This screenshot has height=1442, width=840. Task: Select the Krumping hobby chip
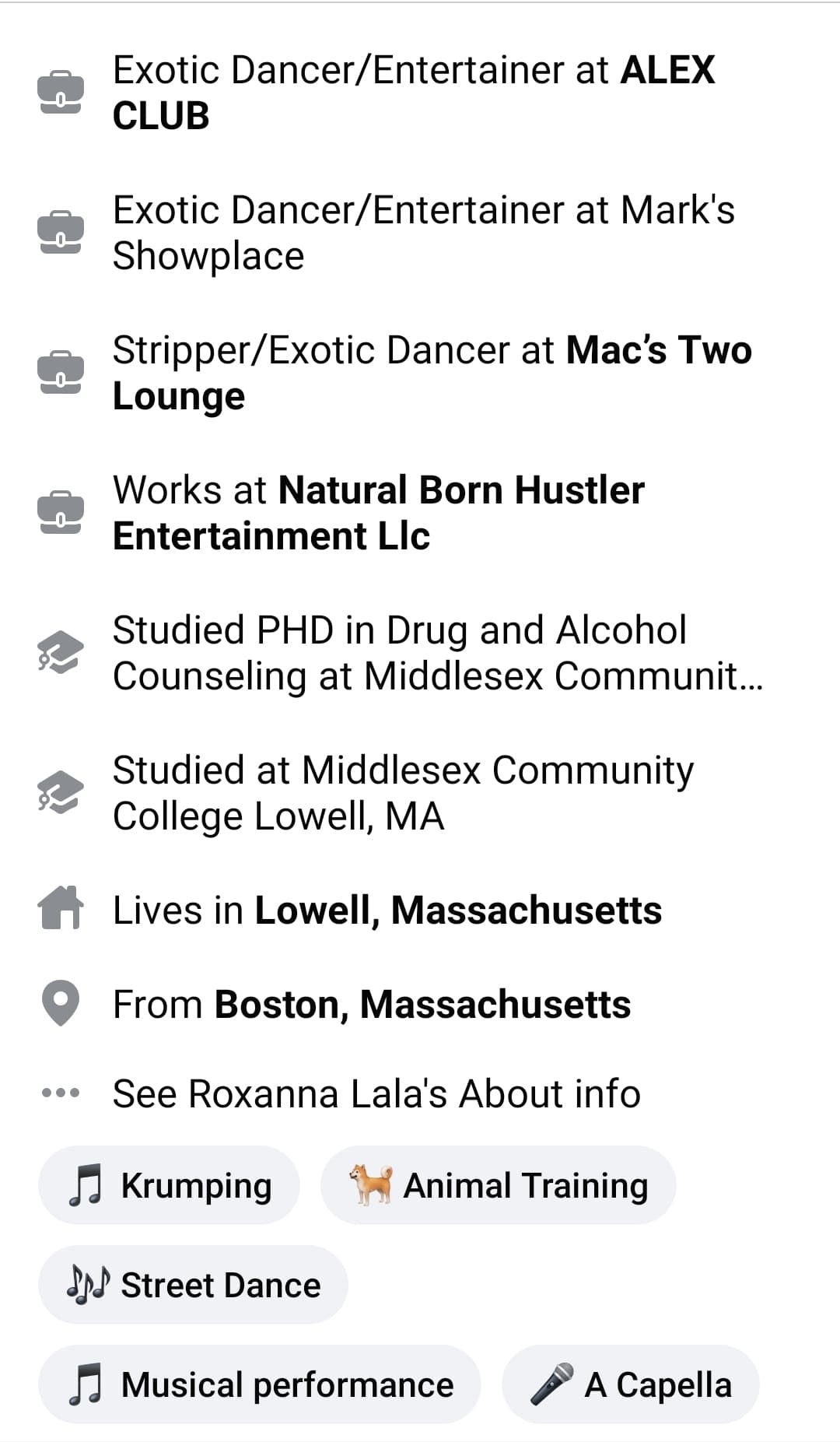pos(169,1185)
